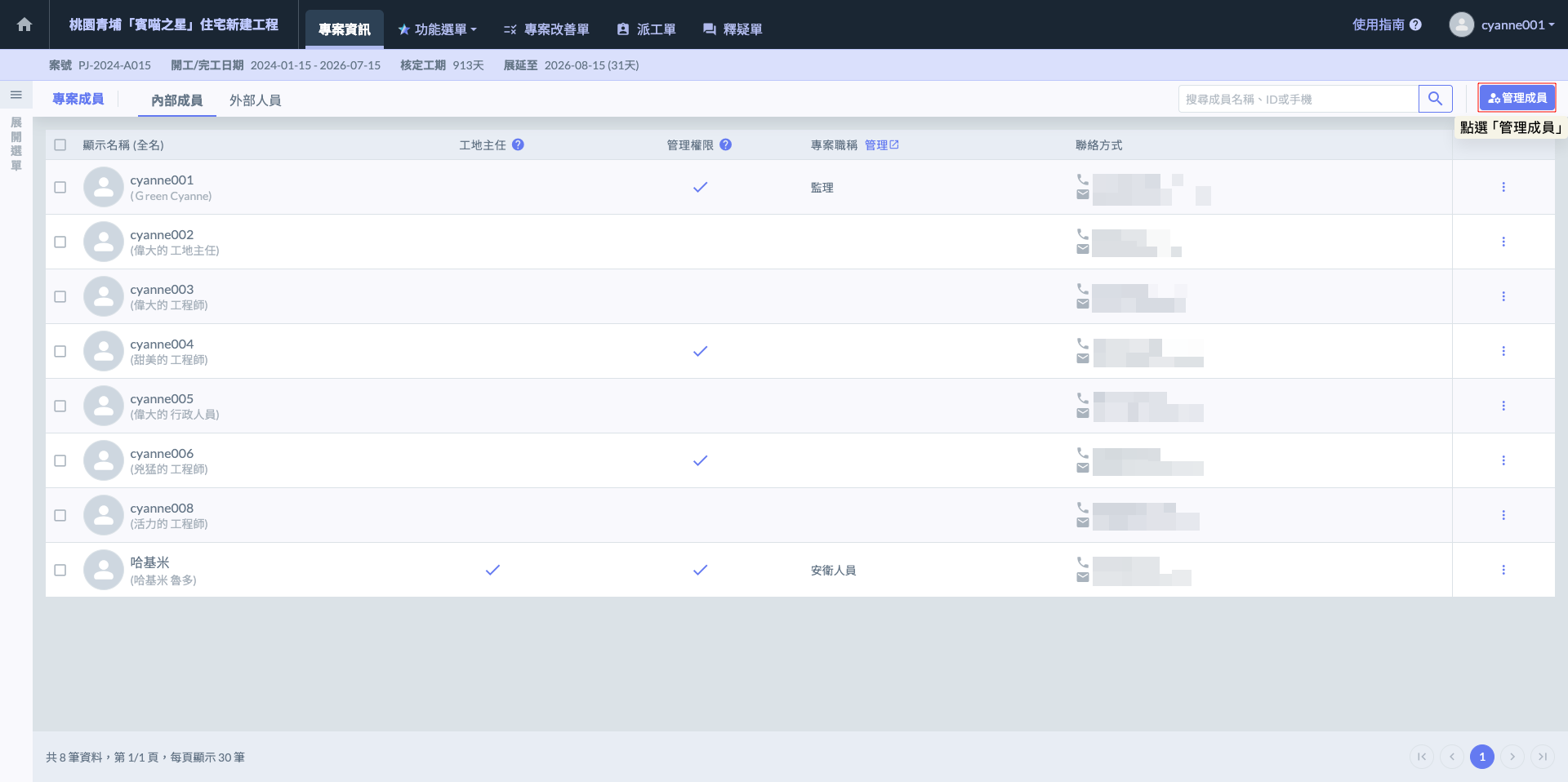Open the three-dot menu for cyanne001
Screen dimensions: 1568x782
1503,187
